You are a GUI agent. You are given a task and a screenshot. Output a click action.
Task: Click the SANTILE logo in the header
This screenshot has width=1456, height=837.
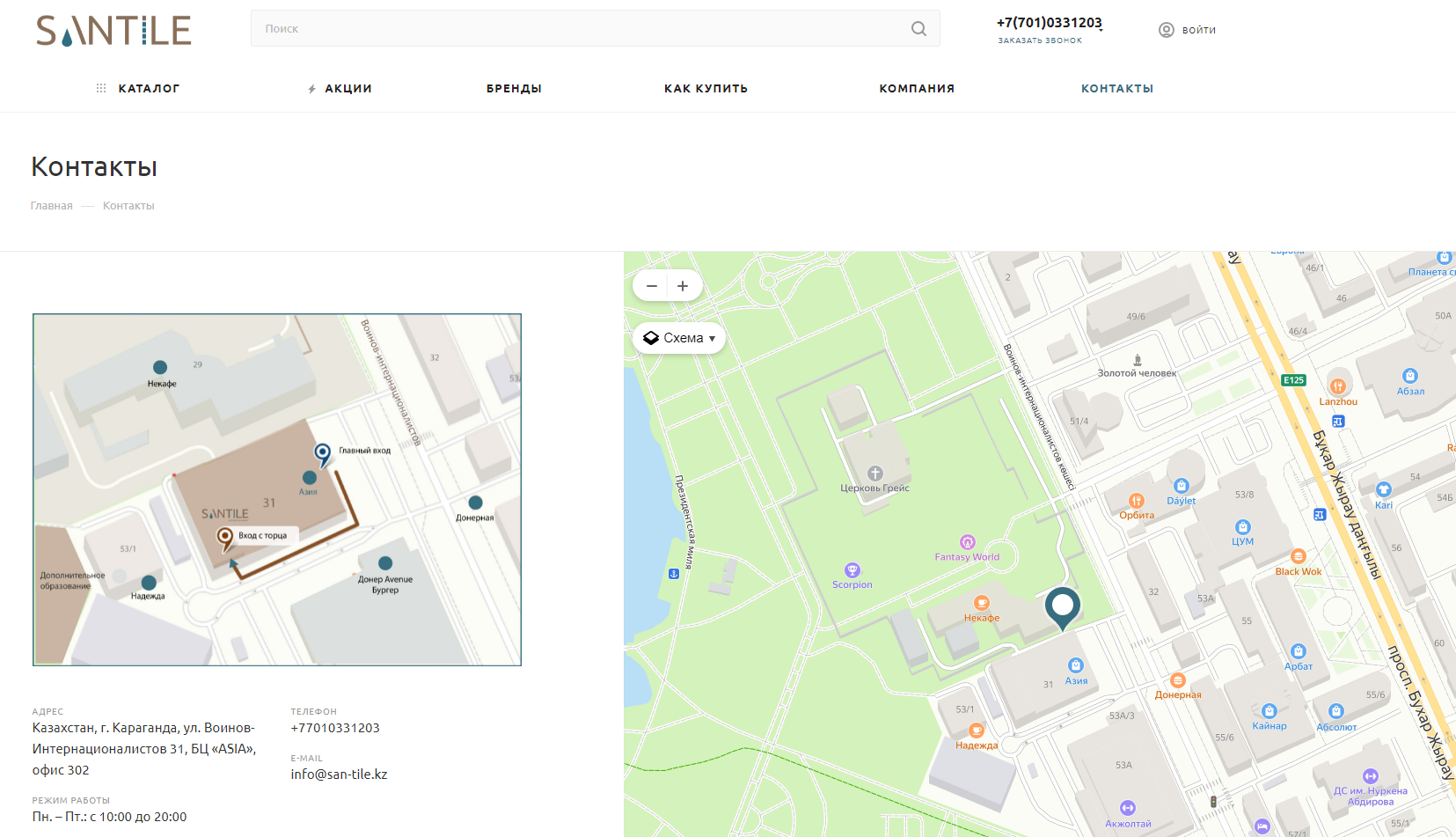pos(113,31)
